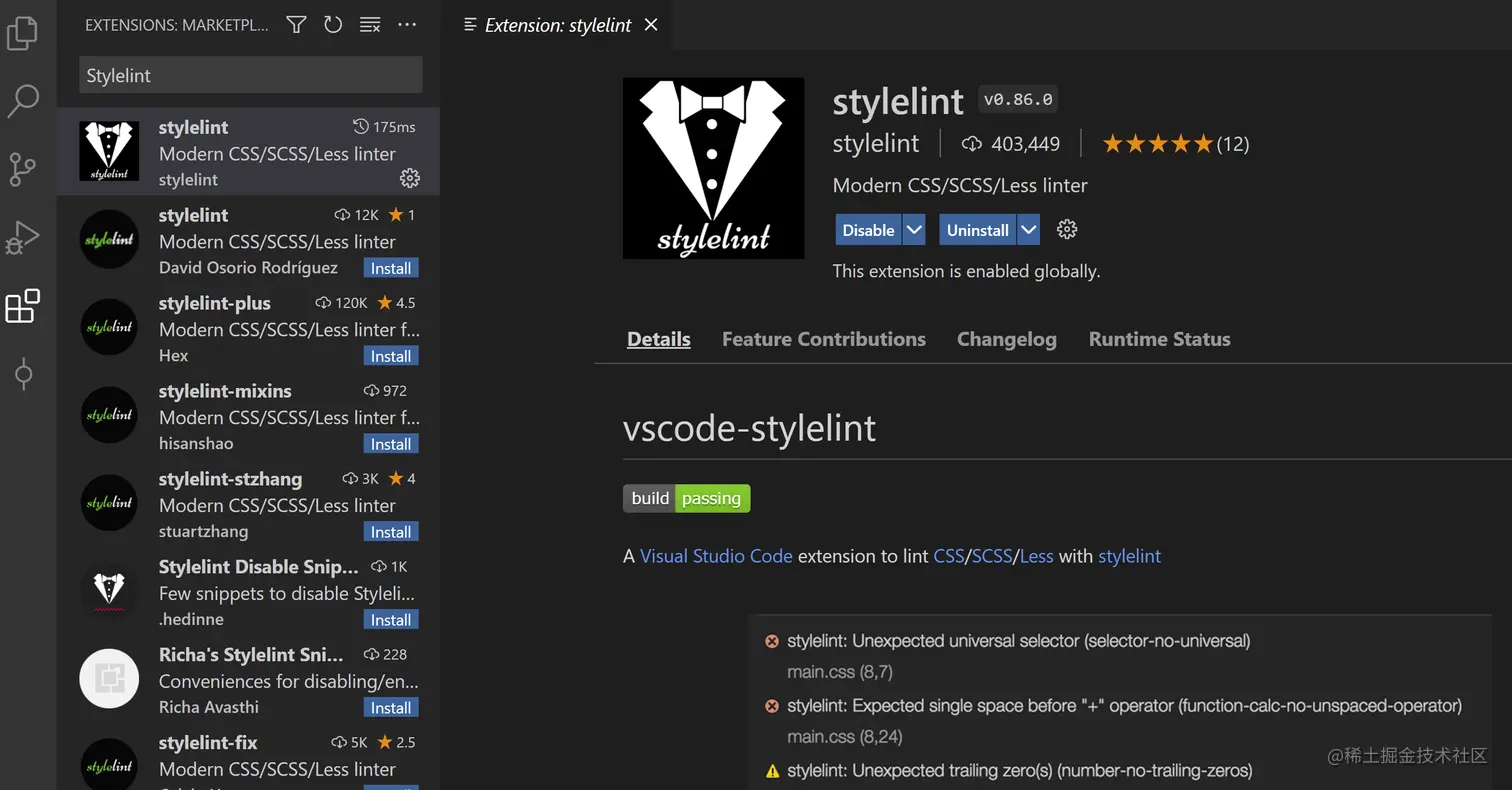Click the five-star rating of stylelint

(x=1157, y=144)
